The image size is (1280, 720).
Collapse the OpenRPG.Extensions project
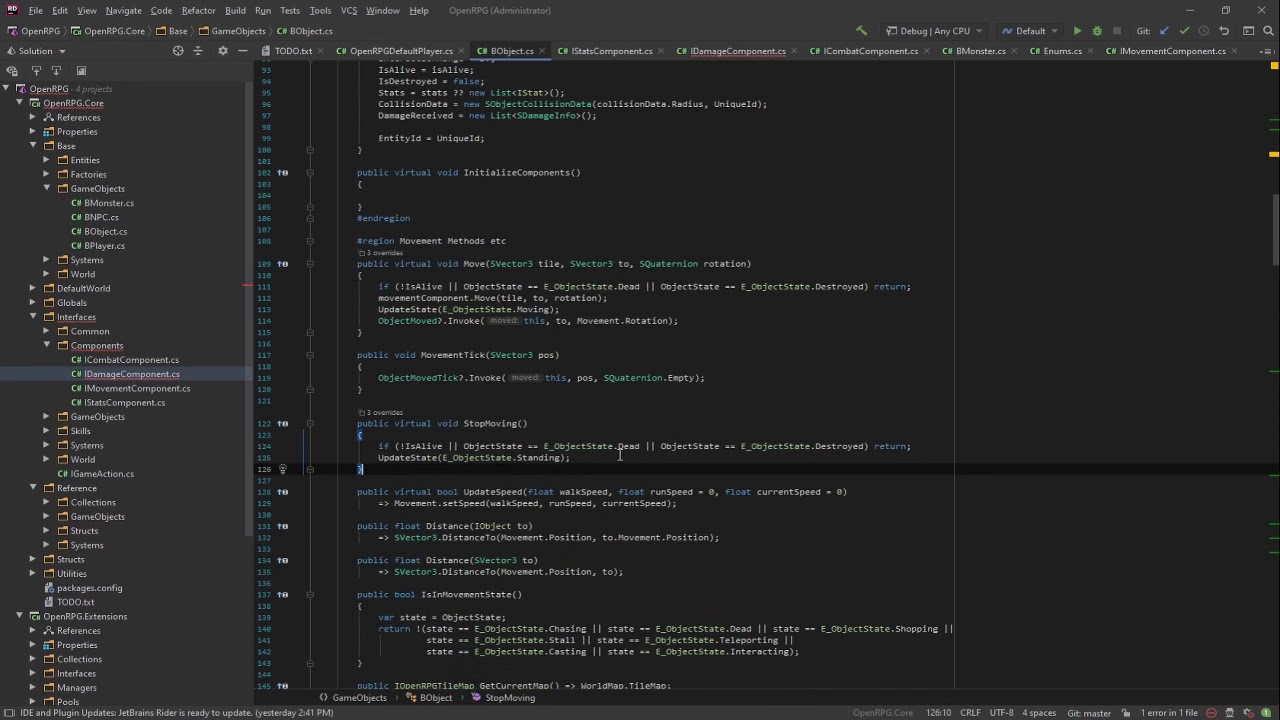tap(19, 617)
